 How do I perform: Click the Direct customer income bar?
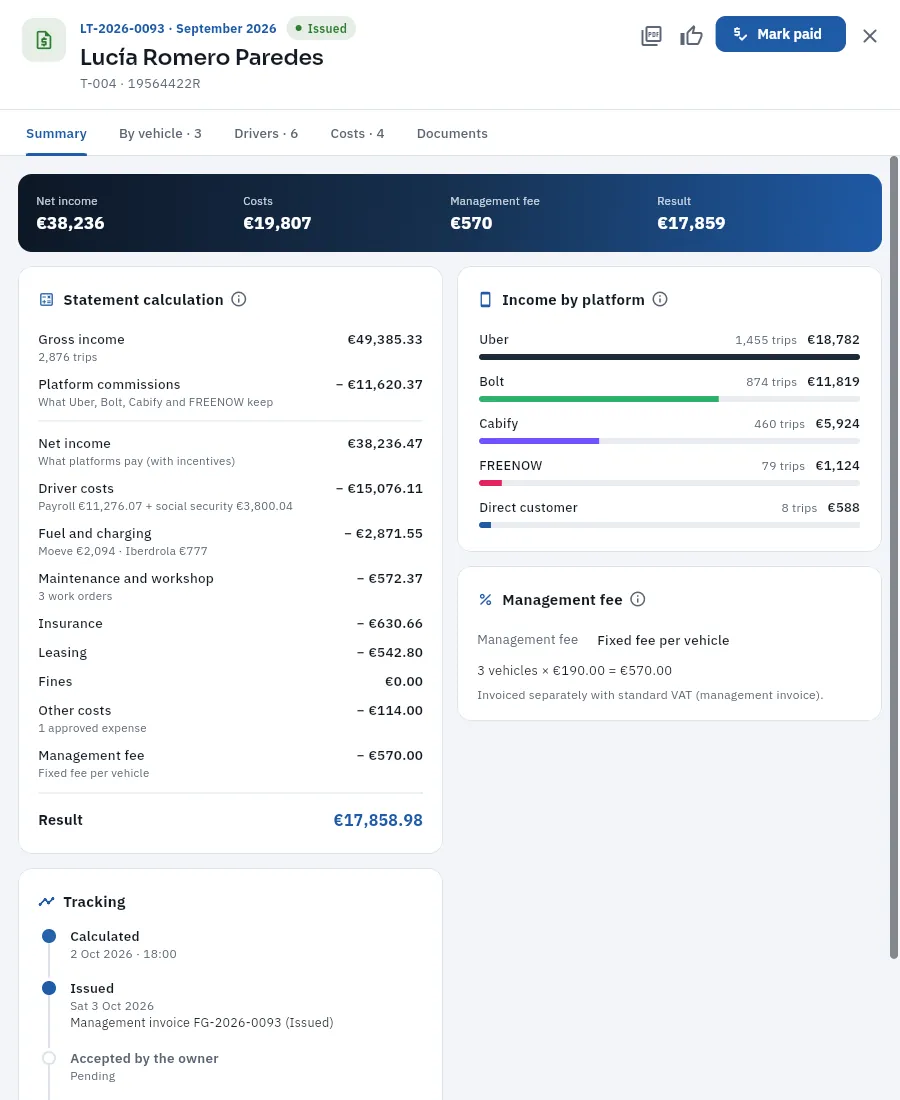point(669,525)
